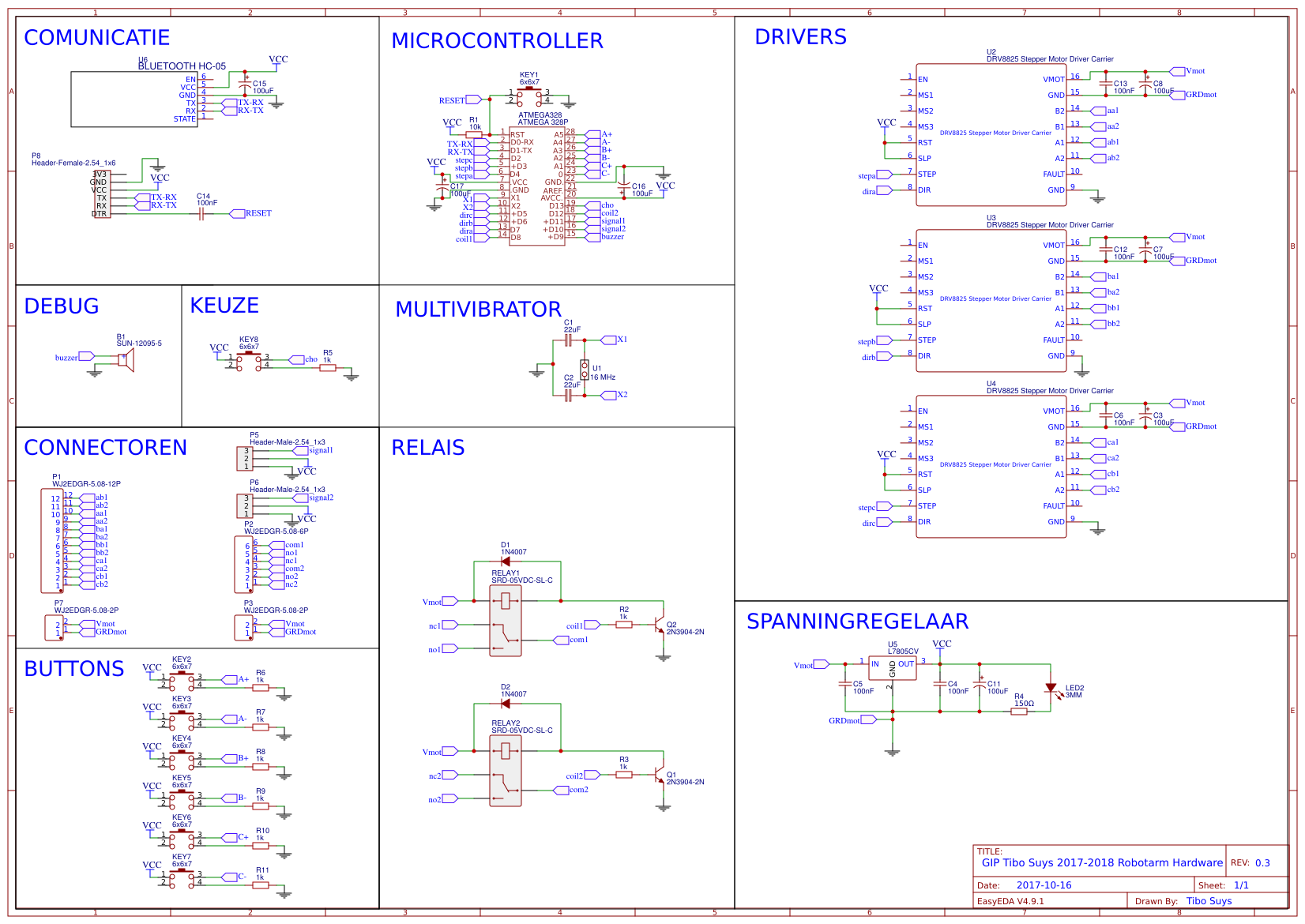Screen dimensions: 1305x924
Task: Select the Vmot net label near U5
Action: [x=822, y=663]
